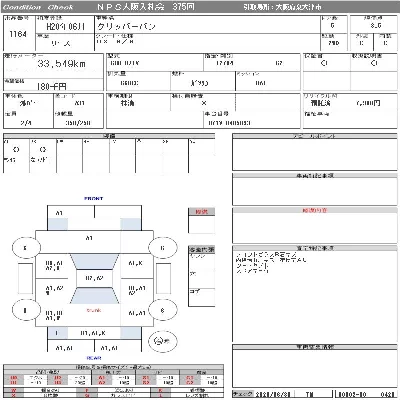
Task: Select the red trunk label in the diagram
Action: [94, 310]
